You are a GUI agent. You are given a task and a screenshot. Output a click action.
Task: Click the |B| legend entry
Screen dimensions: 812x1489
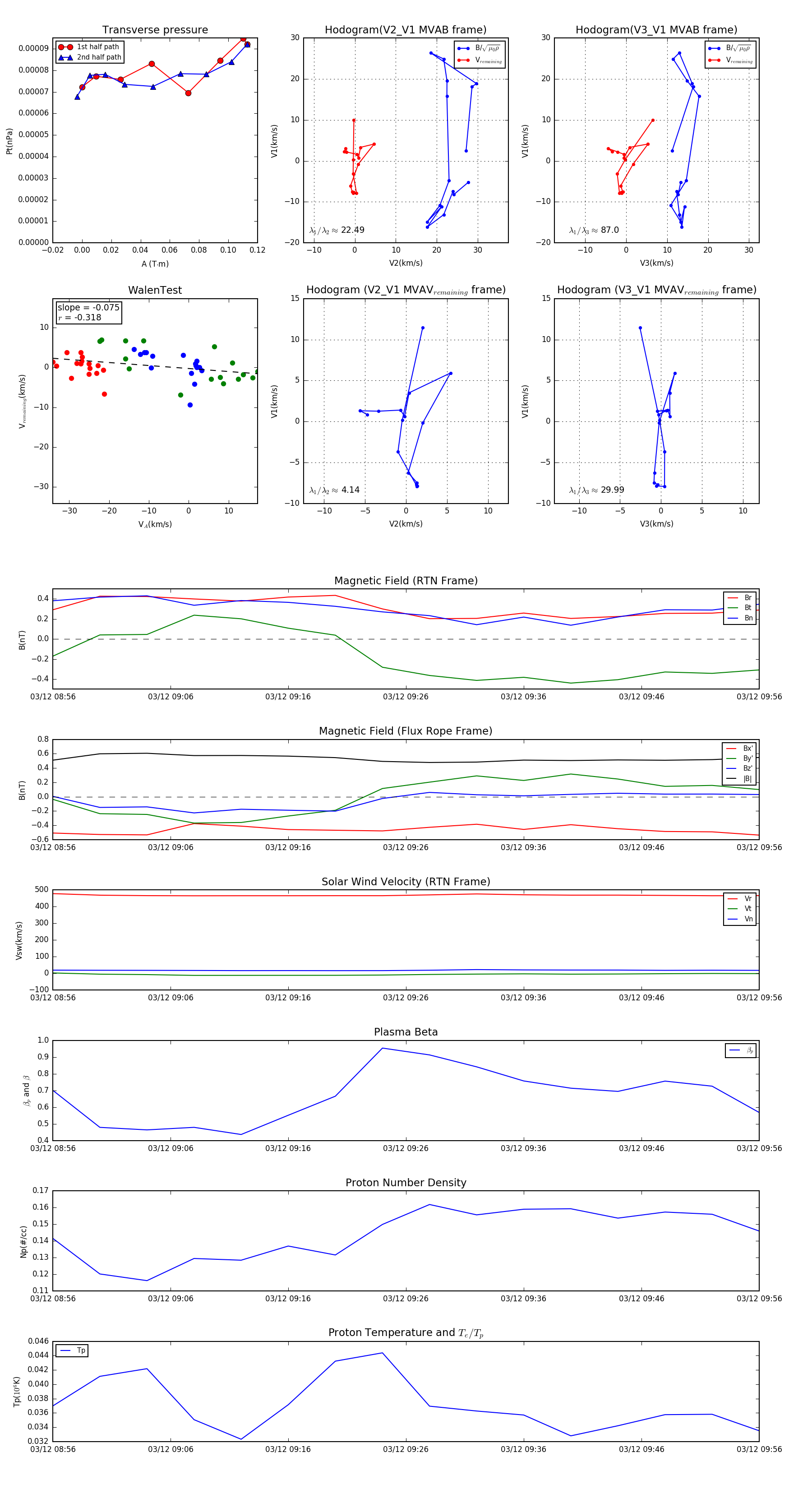click(739, 779)
